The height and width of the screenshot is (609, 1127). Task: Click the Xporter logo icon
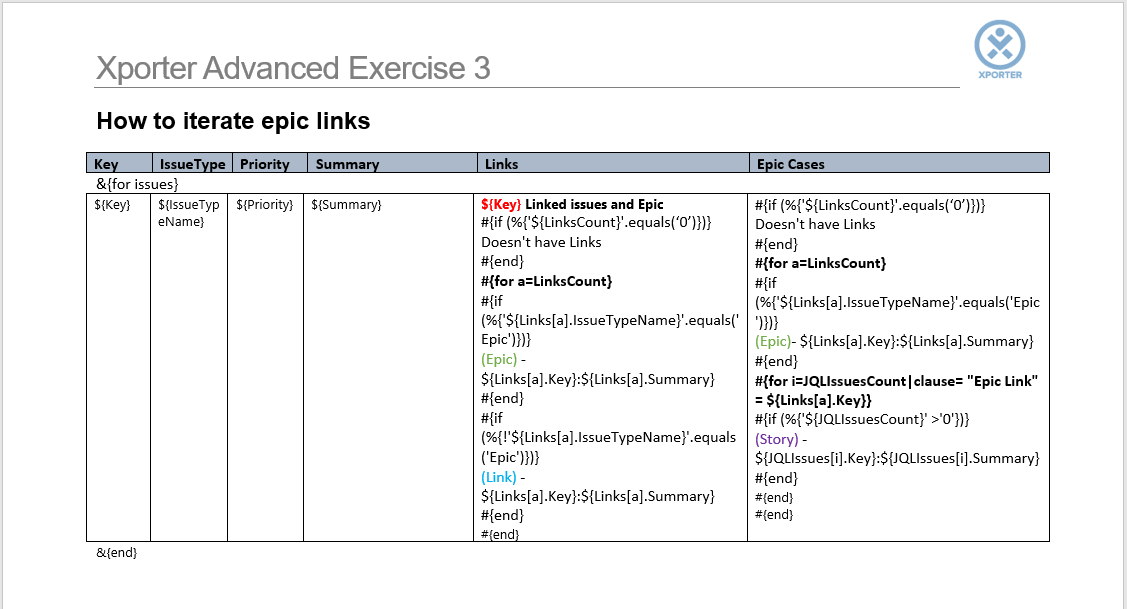(x=999, y=46)
